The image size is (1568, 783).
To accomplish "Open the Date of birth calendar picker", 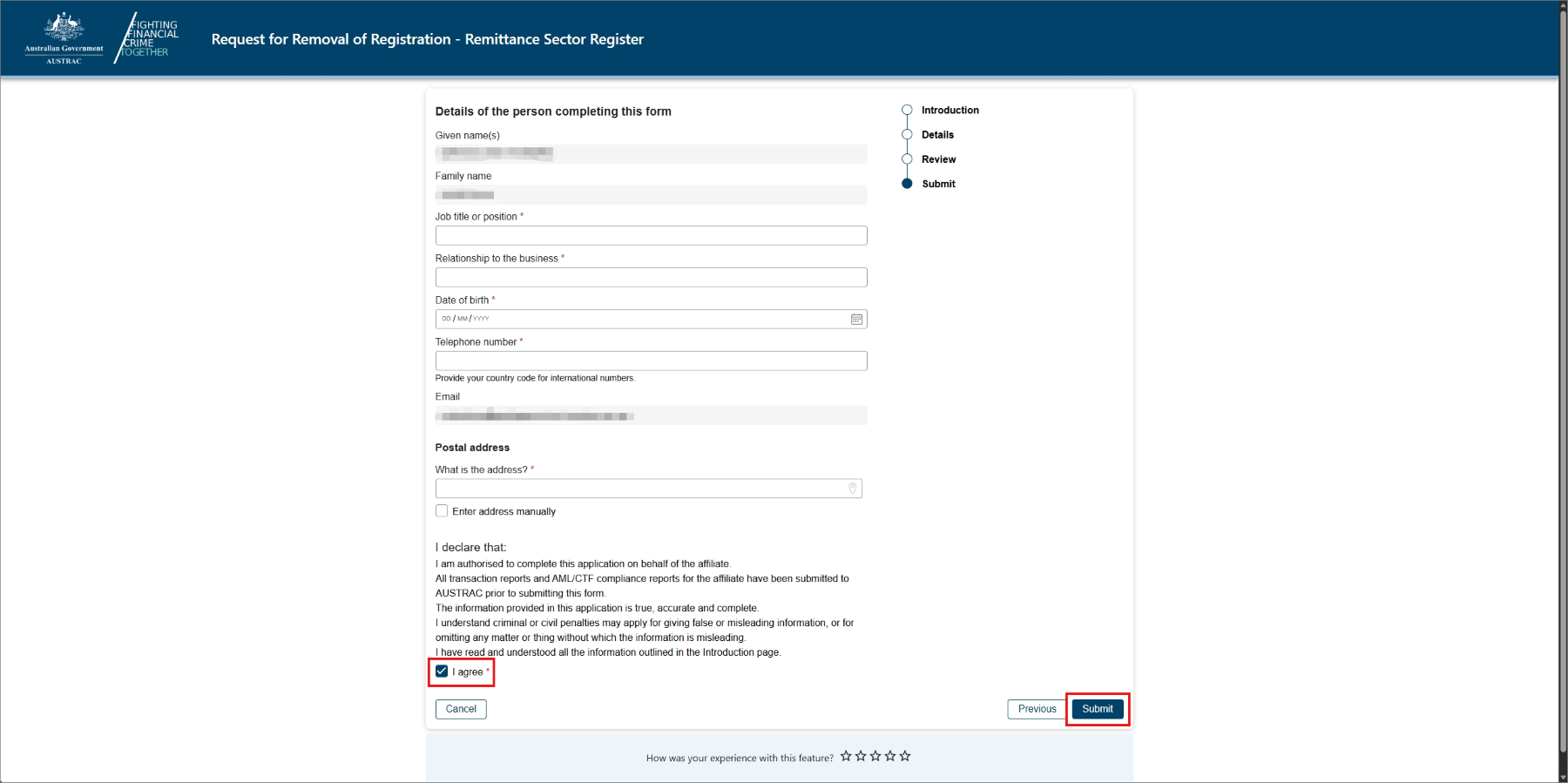I will [856, 320].
